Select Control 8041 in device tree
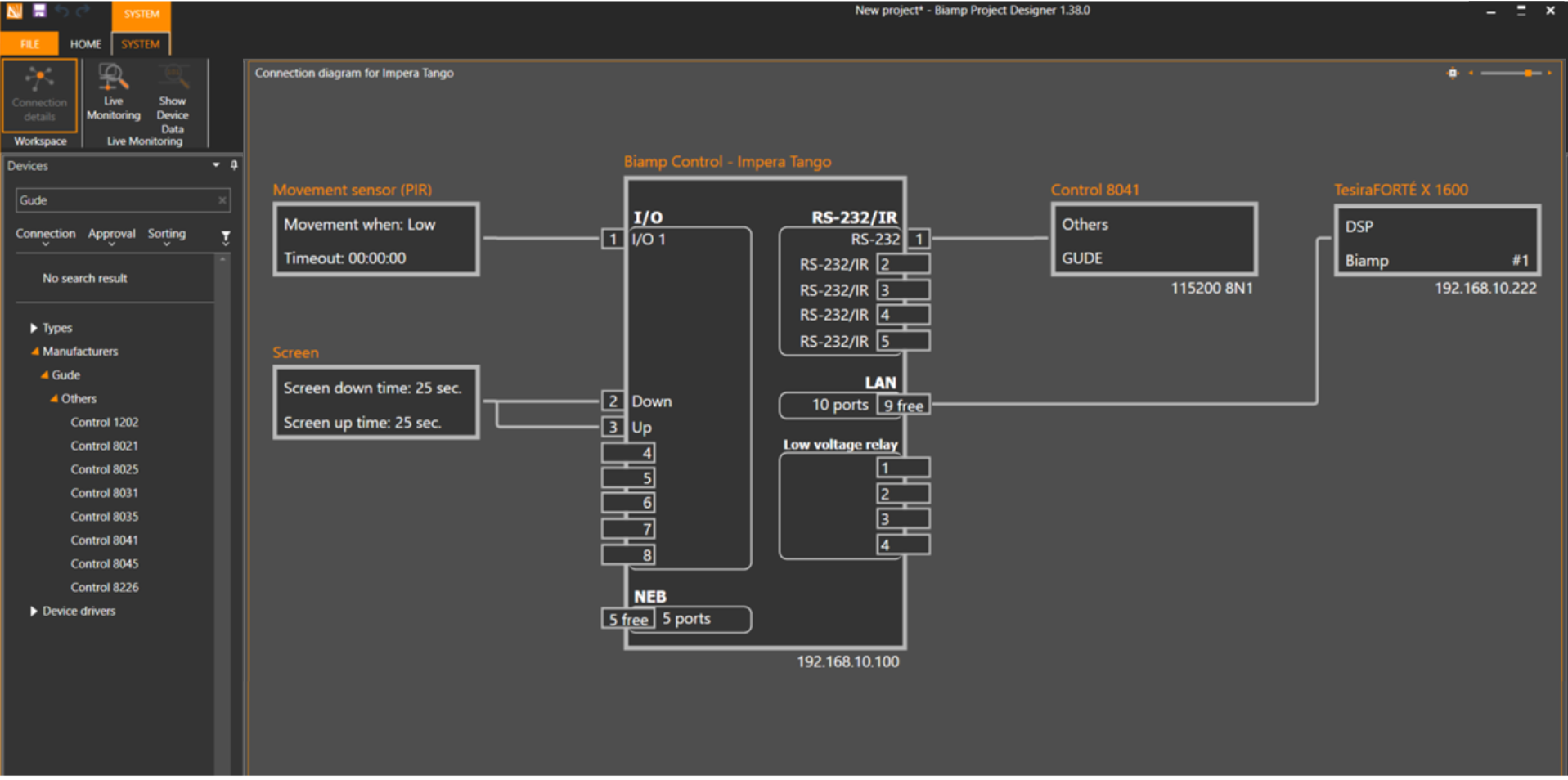Viewport: 1568px width, 780px height. (x=104, y=540)
